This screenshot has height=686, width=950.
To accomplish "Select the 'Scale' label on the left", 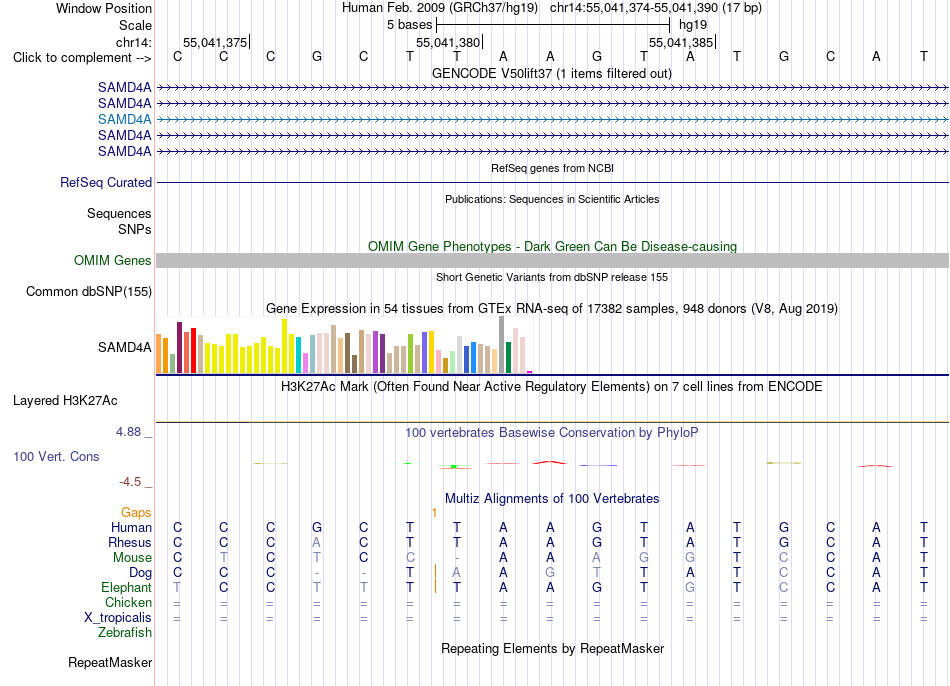I will pyautogui.click(x=135, y=25).
